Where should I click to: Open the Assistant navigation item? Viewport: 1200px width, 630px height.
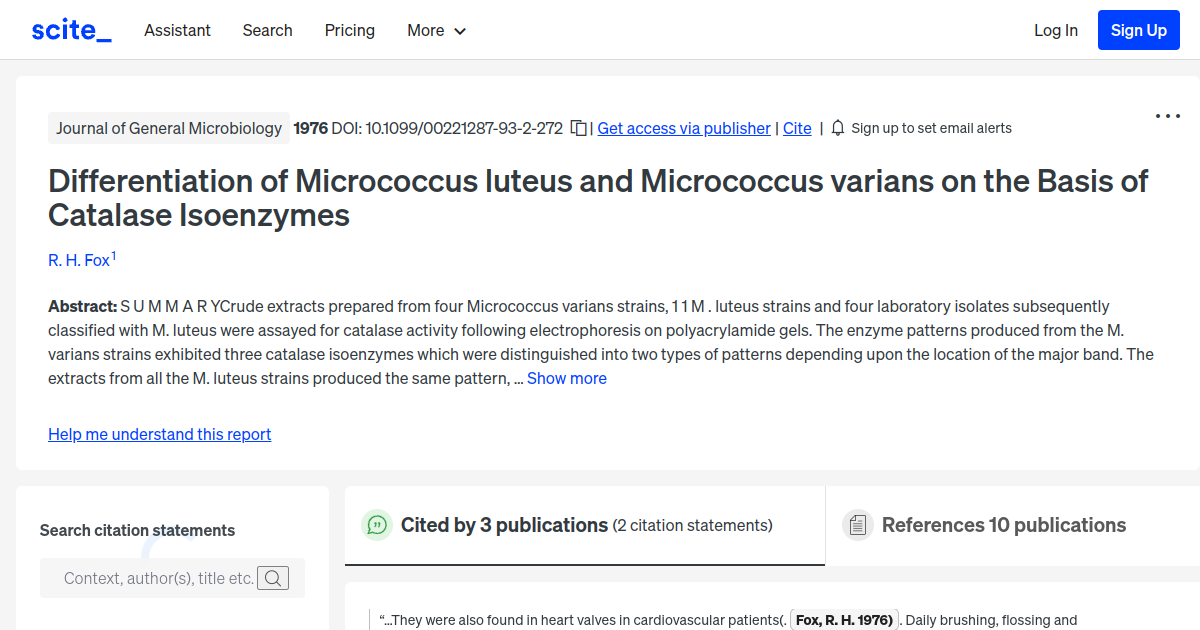pyautogui.click(x=177, y=31)
